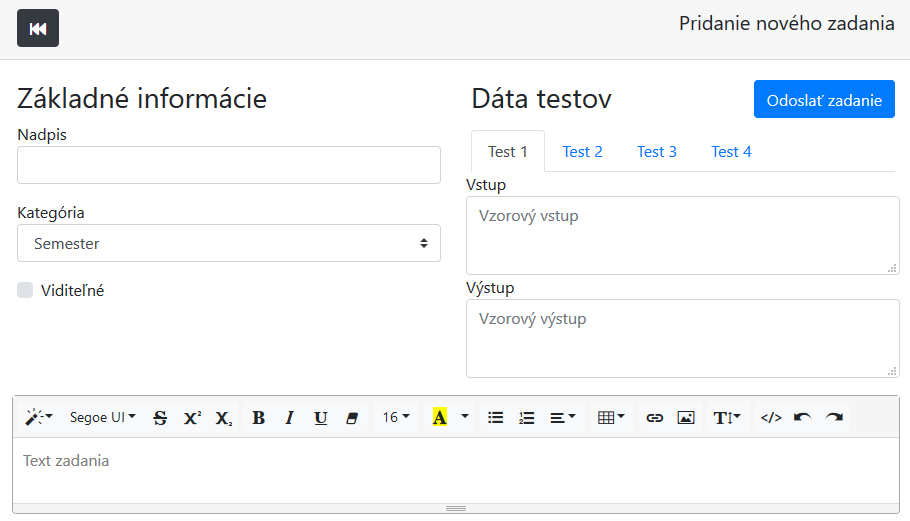Screen dimensions: 910x521
Task: Click into the Text zadania editor area
Action: (x=456, y=470)
